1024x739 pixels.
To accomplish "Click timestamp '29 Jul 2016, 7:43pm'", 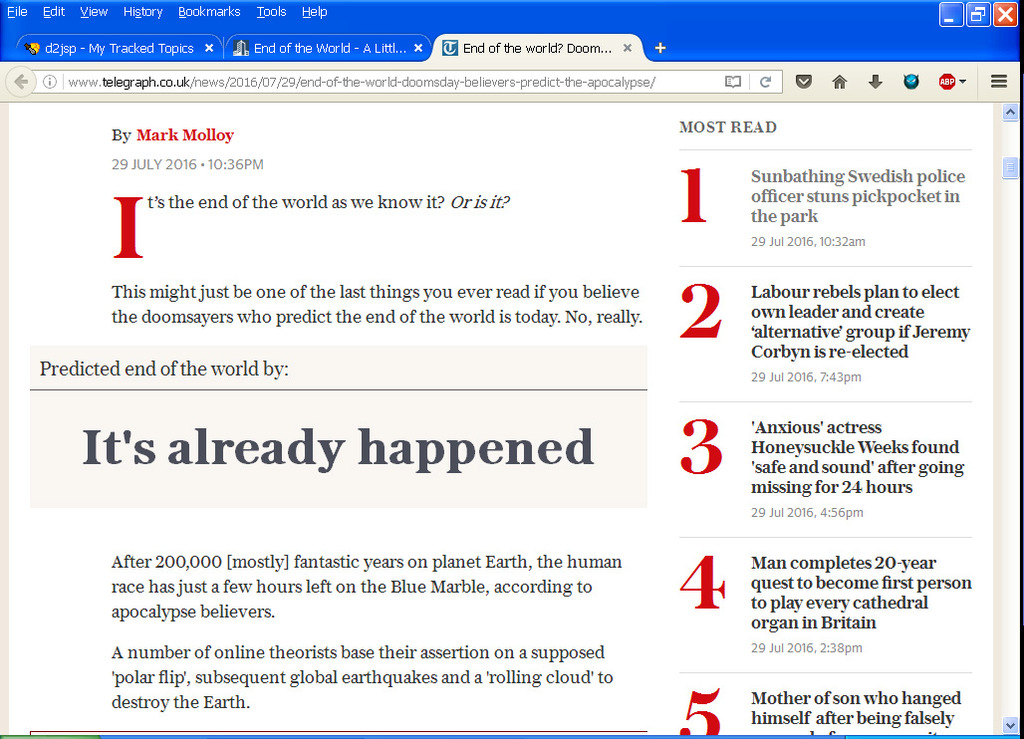I will [806, 377].
